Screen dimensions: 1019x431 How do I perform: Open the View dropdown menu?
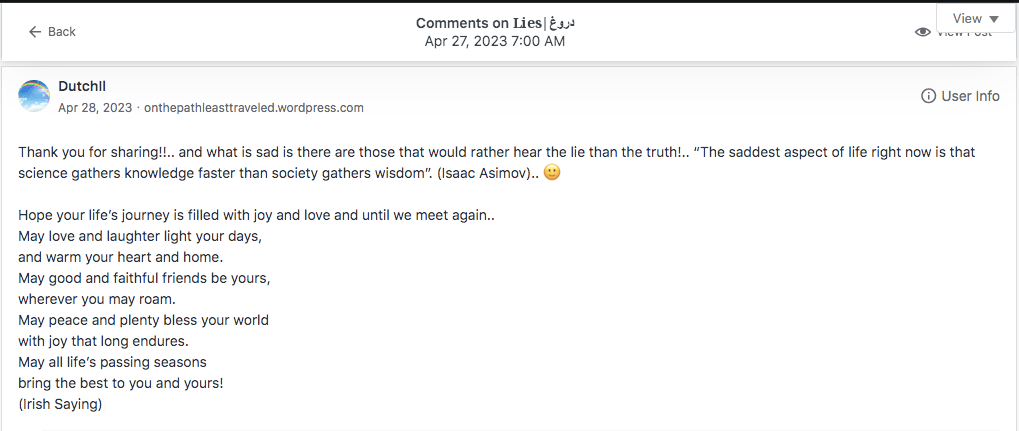pyautogui.click(x=976, y=18)
